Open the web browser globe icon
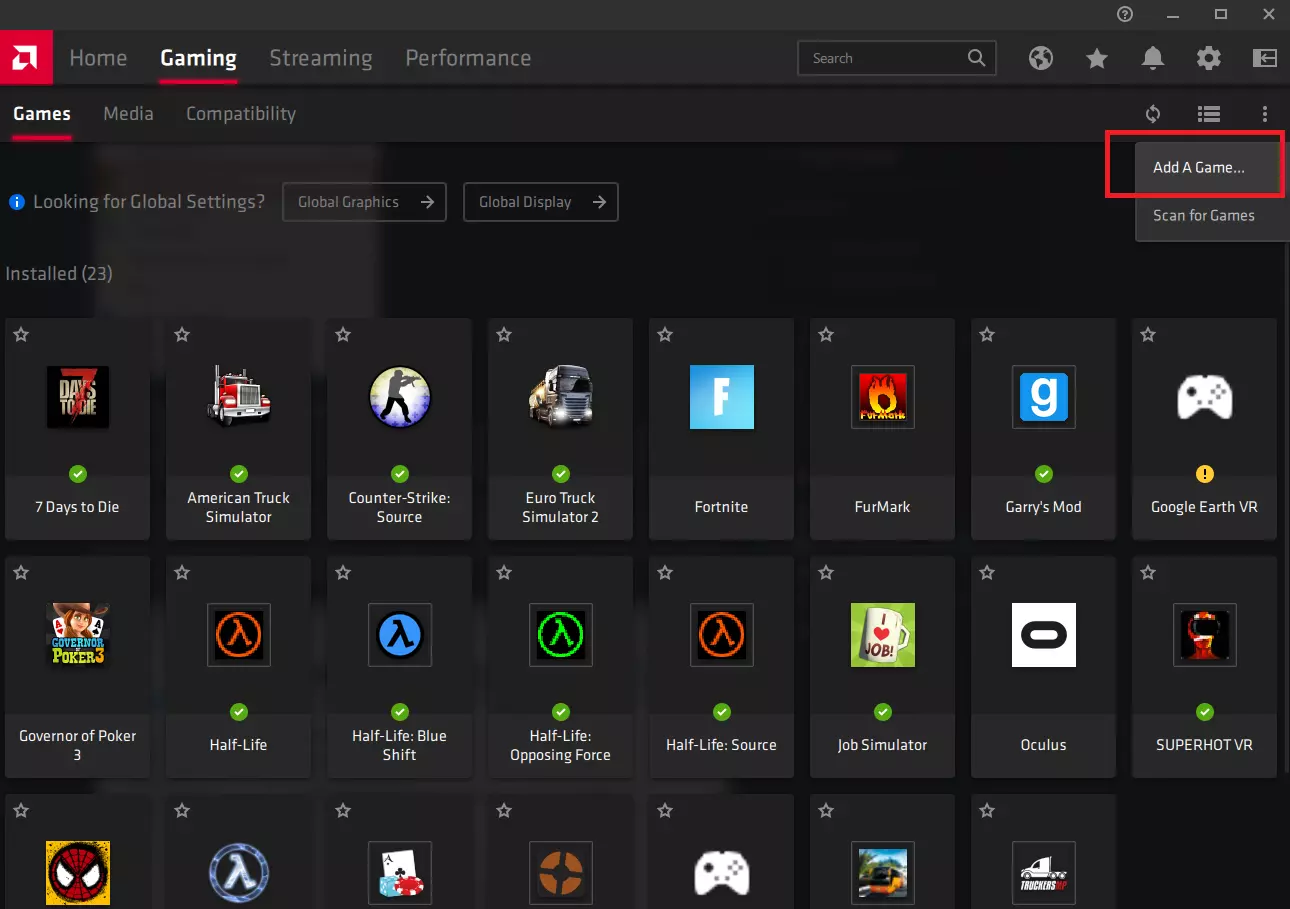Screen dimensions: 1290x909 tap(1041, 58)
